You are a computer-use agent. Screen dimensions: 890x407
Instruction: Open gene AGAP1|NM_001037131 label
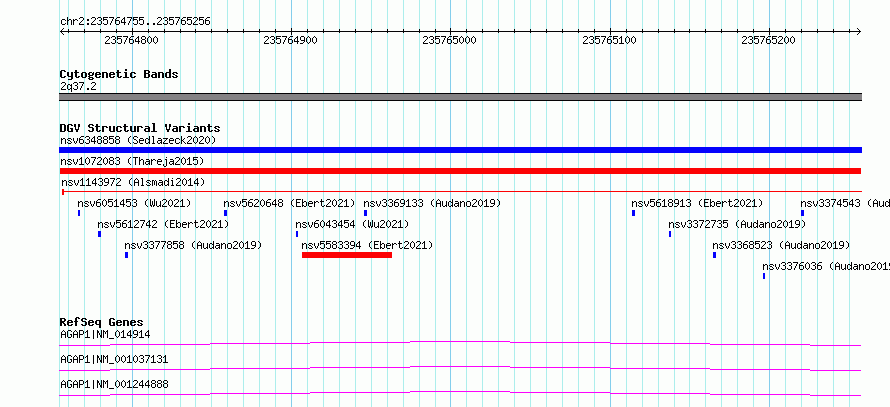(114, 359)
